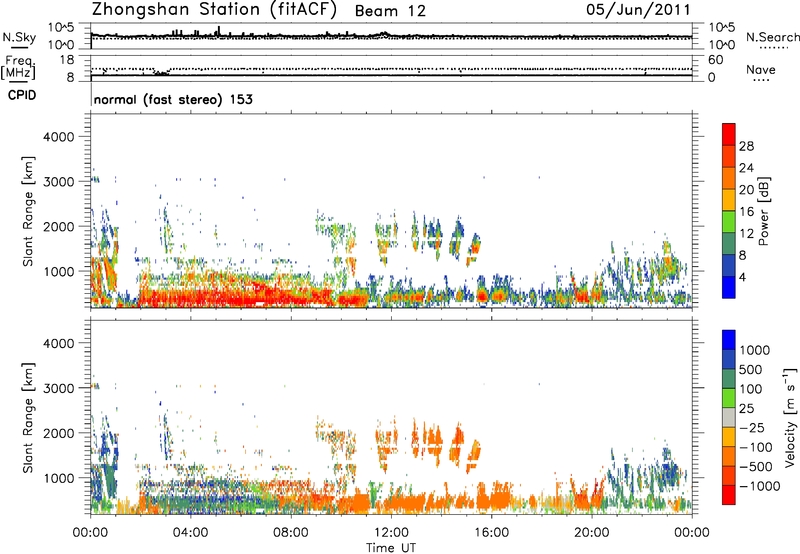This screenshot has width=800, height=554.
Task: Click the "Zhongshan Station (fitACF)" plot title
Action: pos(214,10)
